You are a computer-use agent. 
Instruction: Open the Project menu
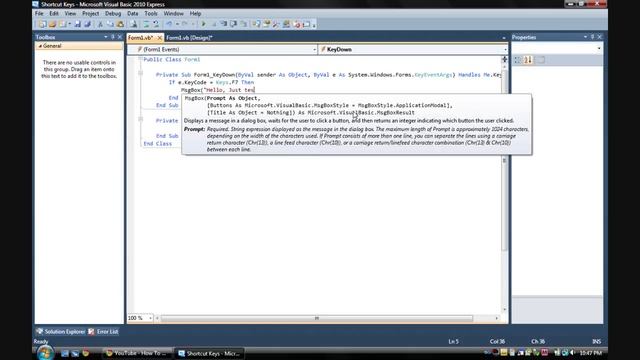tap(91, 13)
